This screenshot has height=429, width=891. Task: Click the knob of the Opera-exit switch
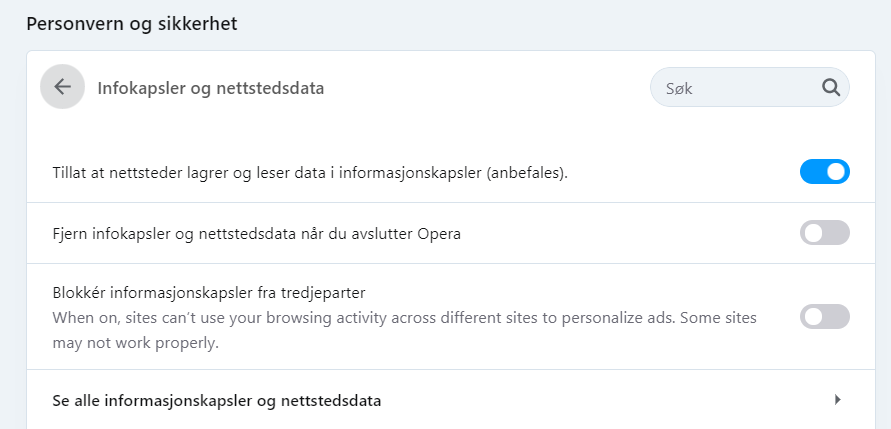814,233
